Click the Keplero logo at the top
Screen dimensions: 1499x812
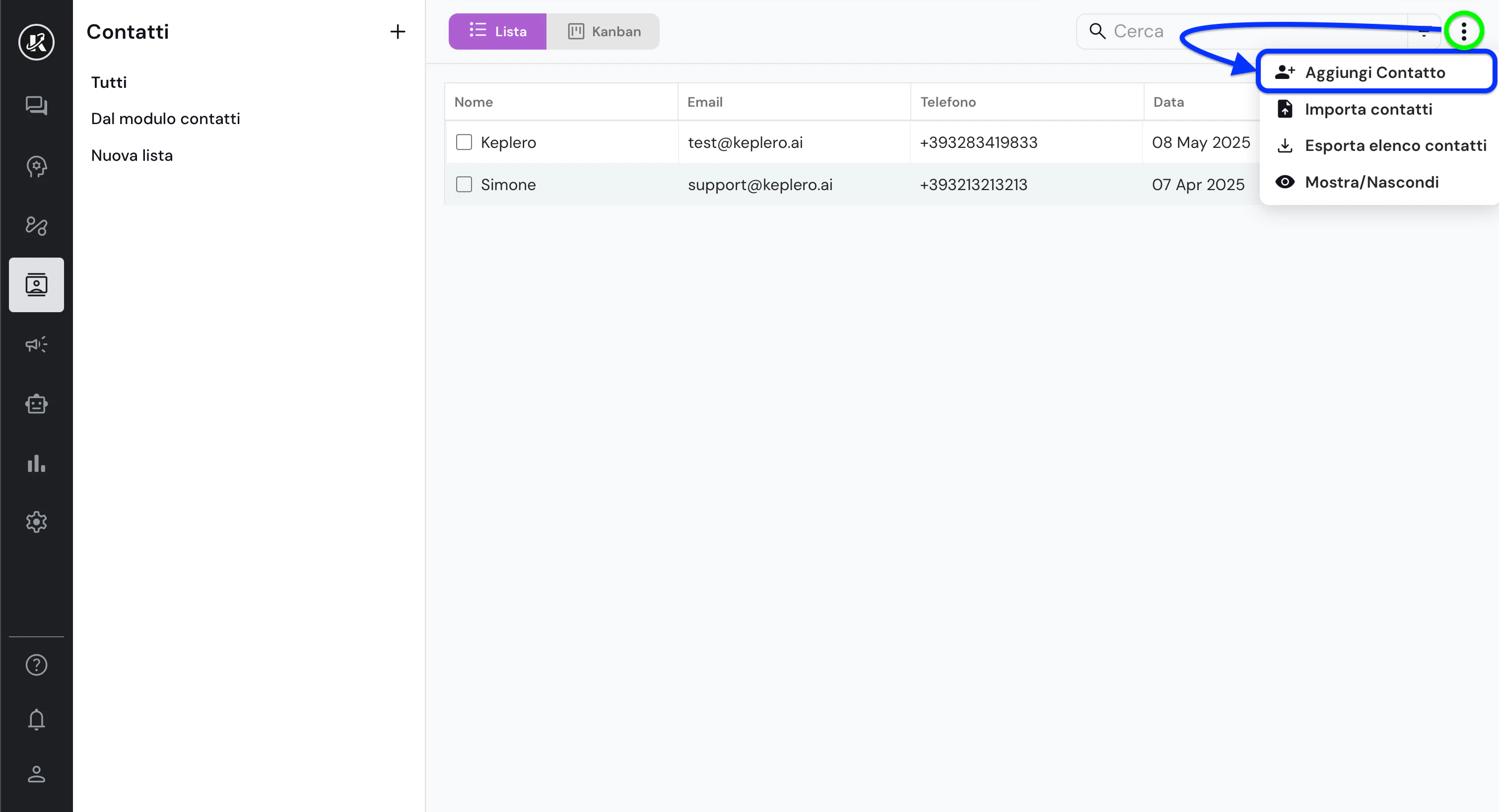36,42
